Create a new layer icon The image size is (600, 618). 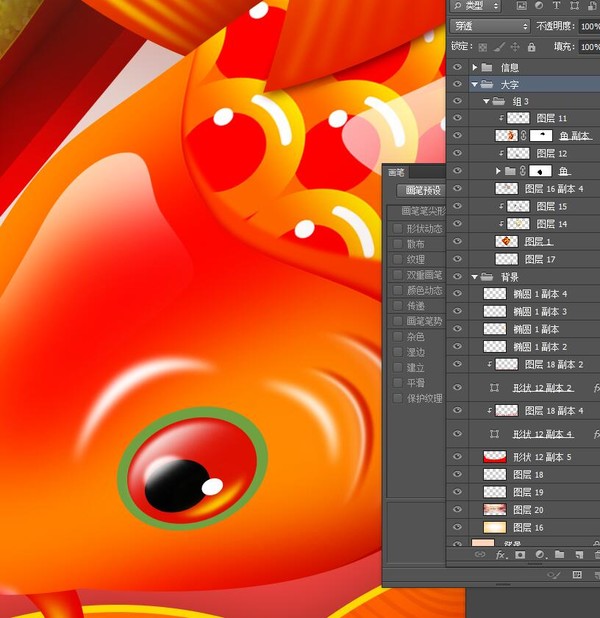click(579, 555)
